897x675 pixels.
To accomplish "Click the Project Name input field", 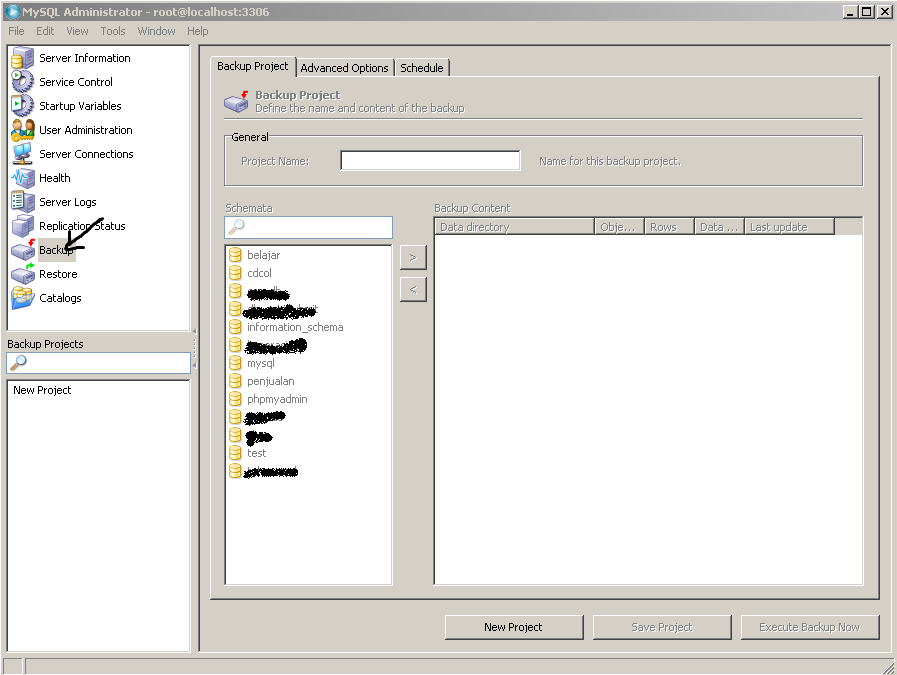I will 430,161.
